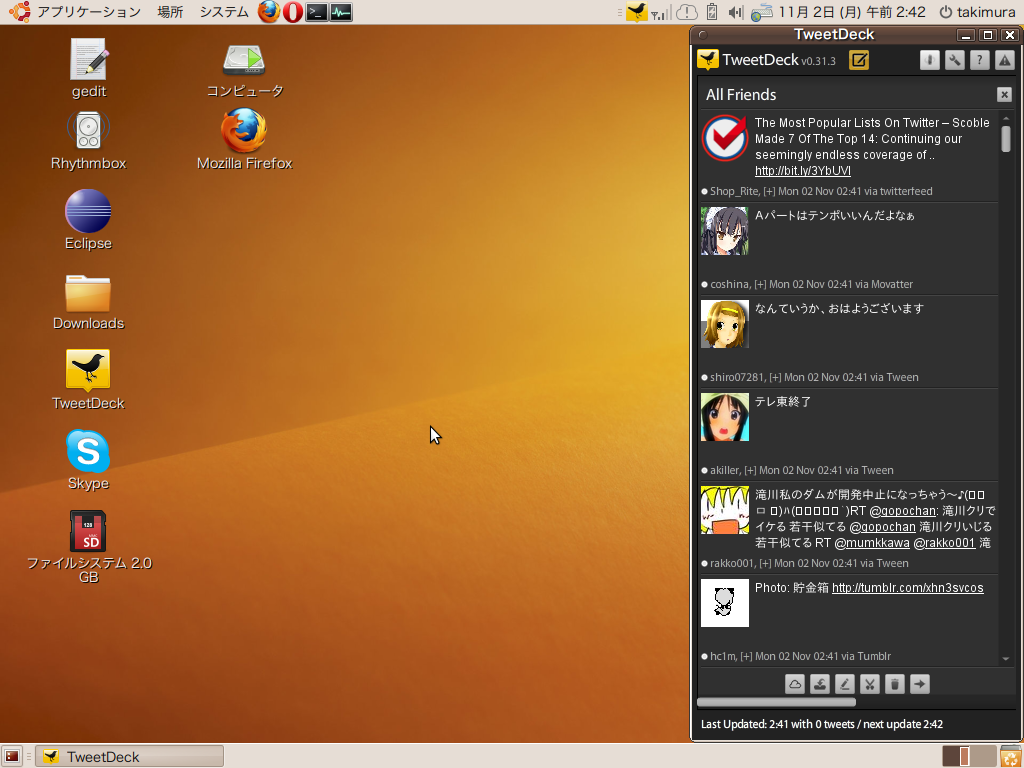Viewport: 1024px width, 768px height.
Task: Open the システム menu
Action: [224, 12]
